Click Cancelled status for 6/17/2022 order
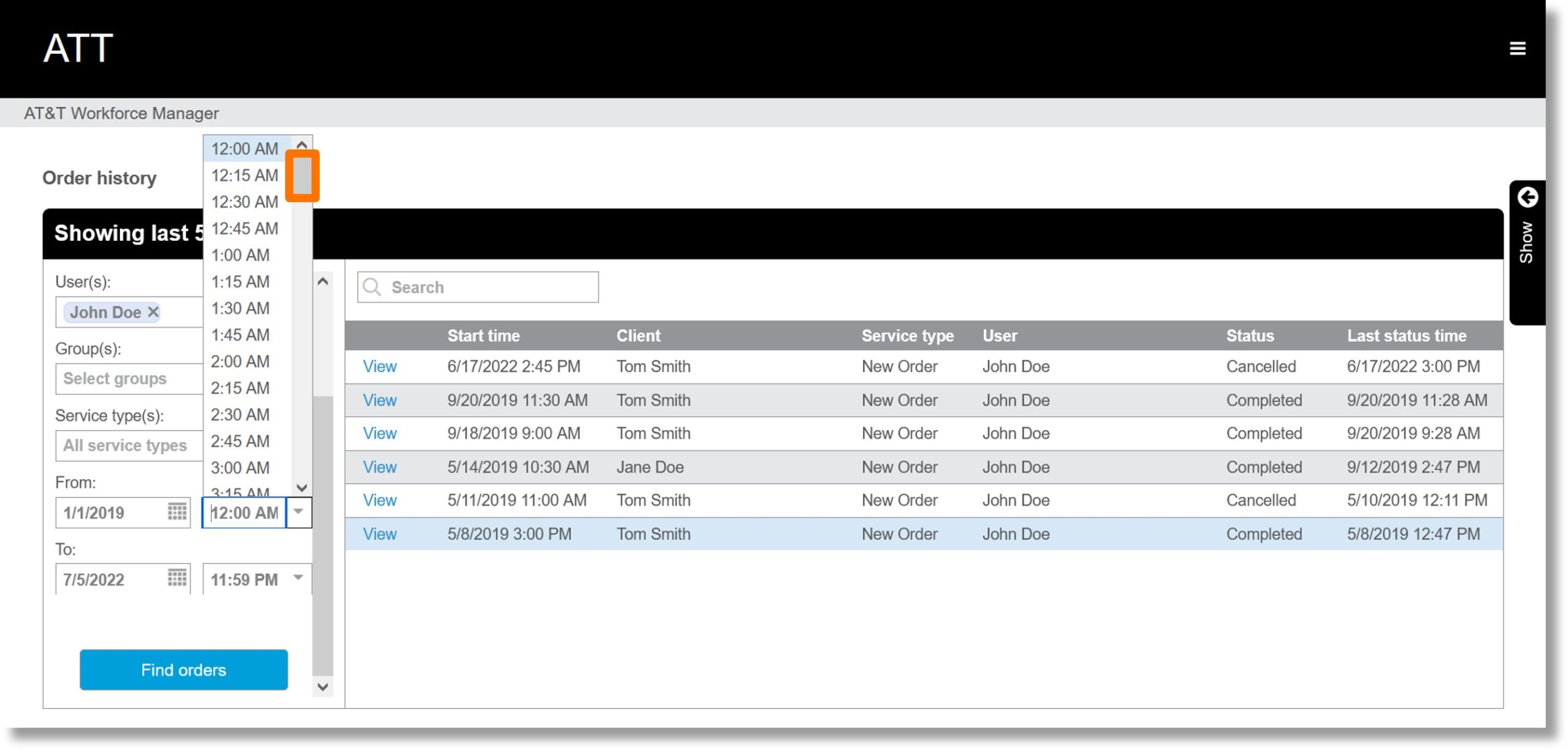The height and width of the screenshot is (750, 1568). click(x=1261, y=366)
